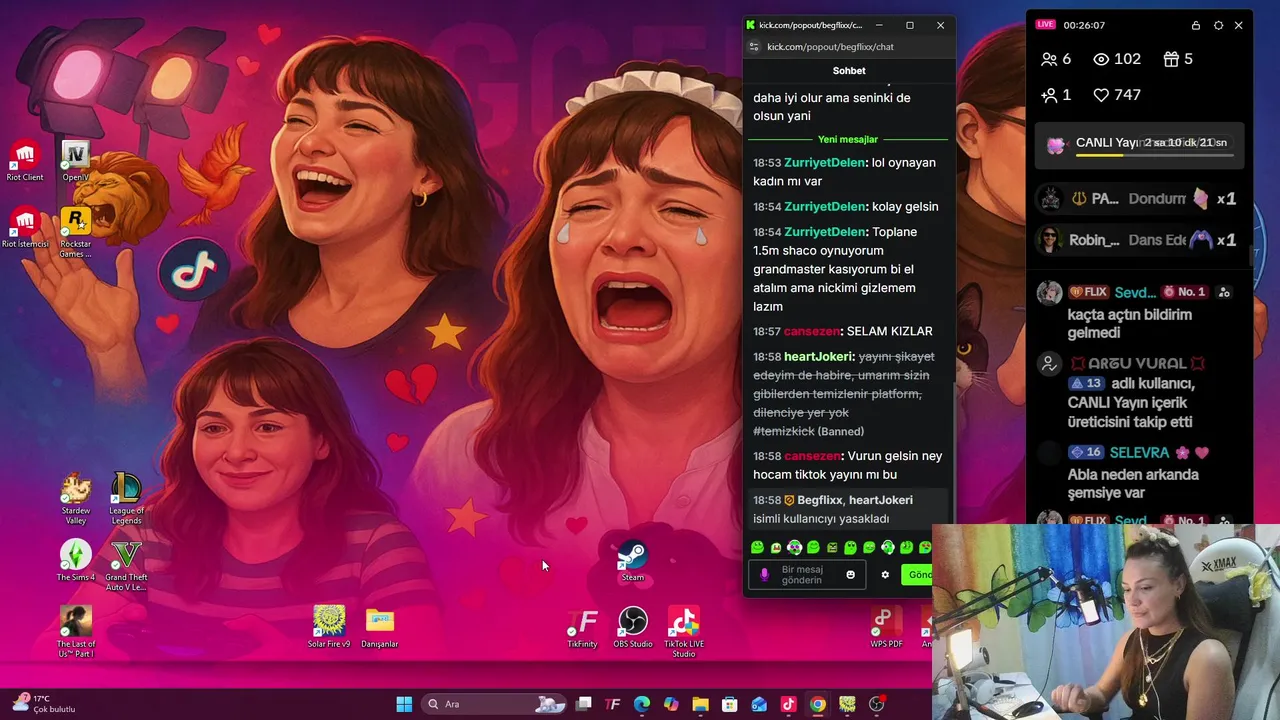Click the round TikTok logo on desktop

tap(194, 271)
